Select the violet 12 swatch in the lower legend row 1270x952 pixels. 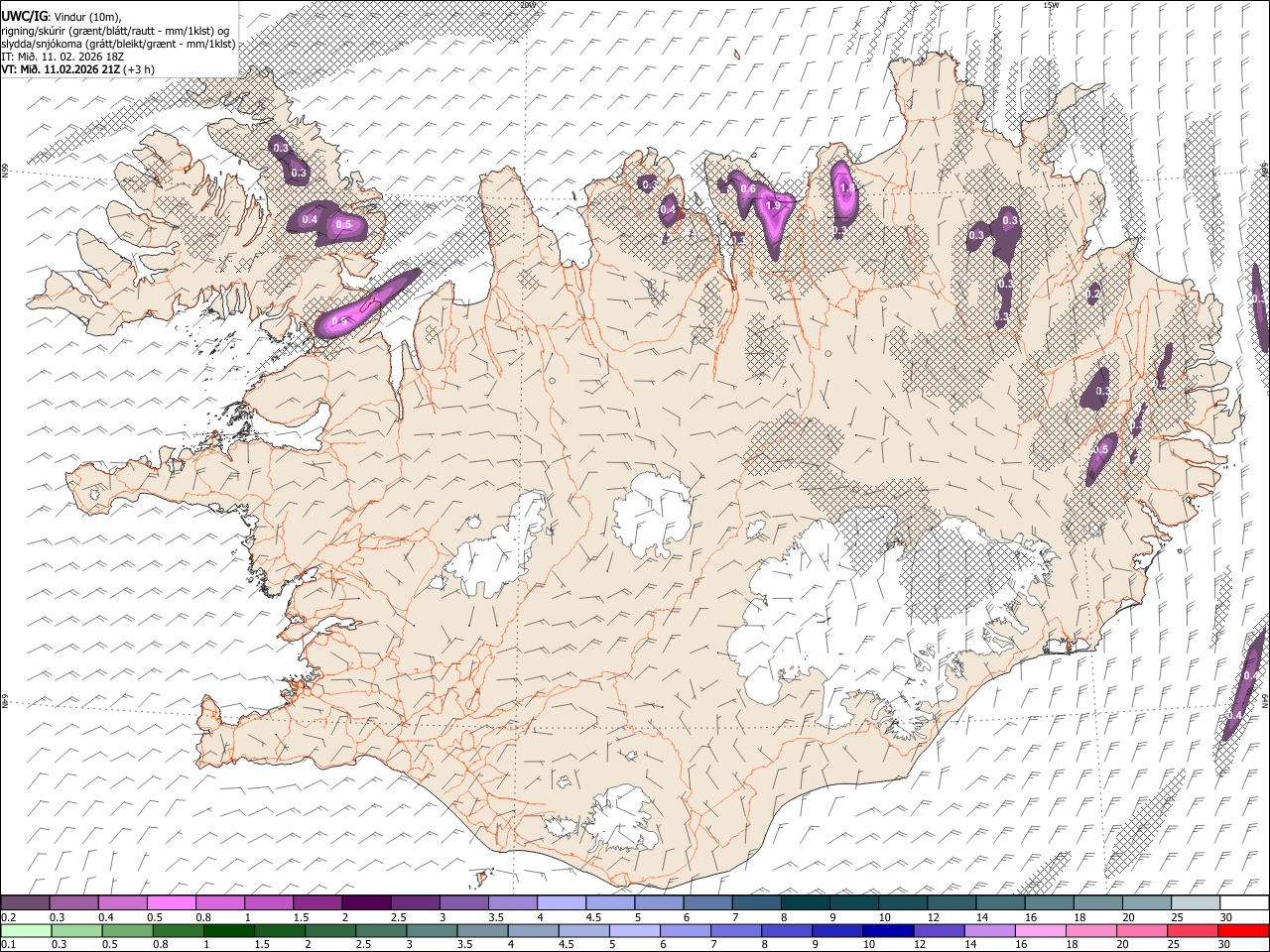click(938, 930)
